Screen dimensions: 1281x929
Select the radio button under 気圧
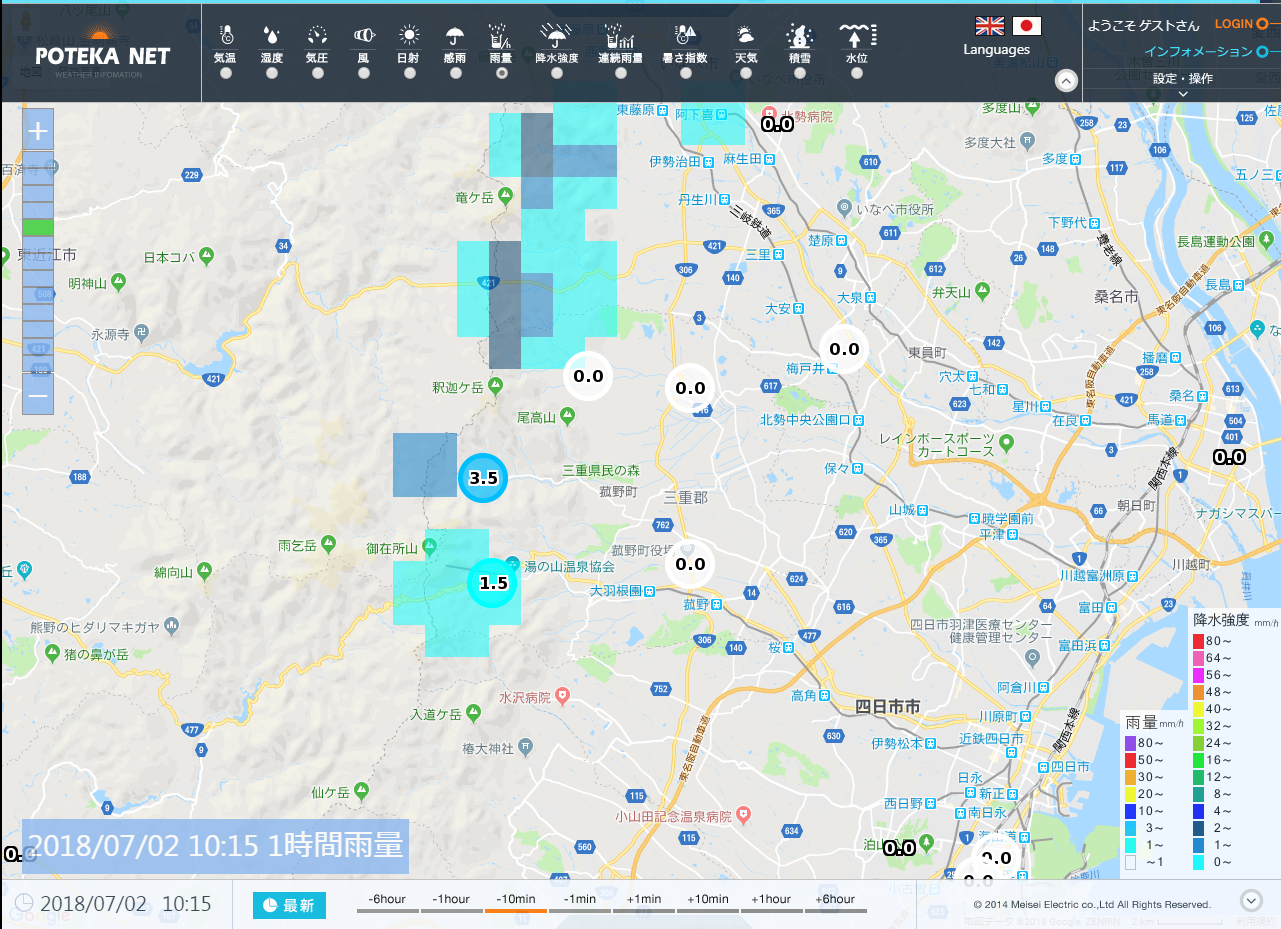[x=317, y=73]
